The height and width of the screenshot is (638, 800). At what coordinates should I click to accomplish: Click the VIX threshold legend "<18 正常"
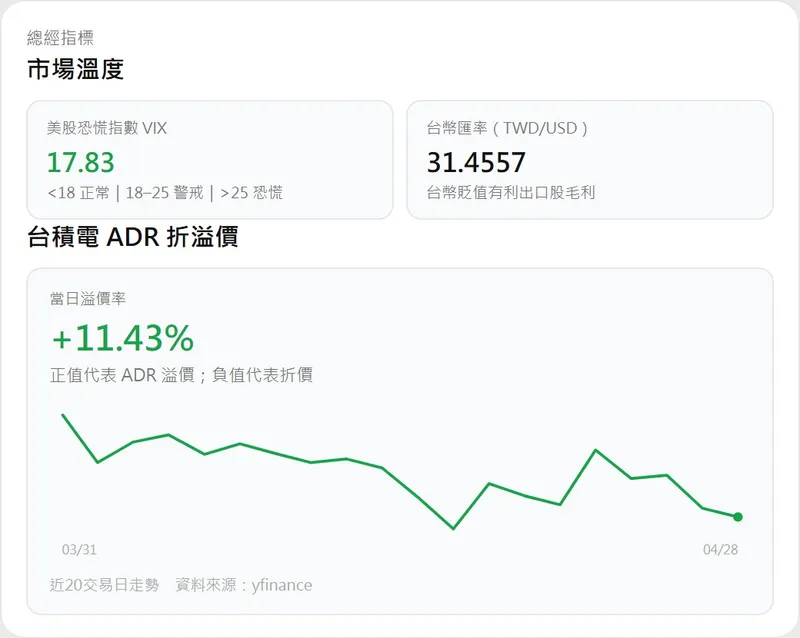(x=79, y=192)
